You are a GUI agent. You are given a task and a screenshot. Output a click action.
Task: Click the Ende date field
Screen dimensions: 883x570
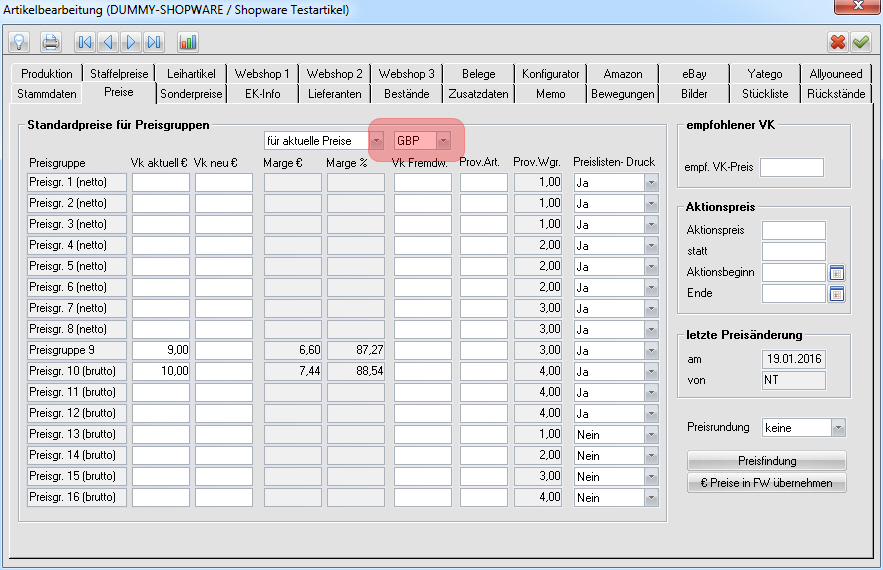(794, 293)
